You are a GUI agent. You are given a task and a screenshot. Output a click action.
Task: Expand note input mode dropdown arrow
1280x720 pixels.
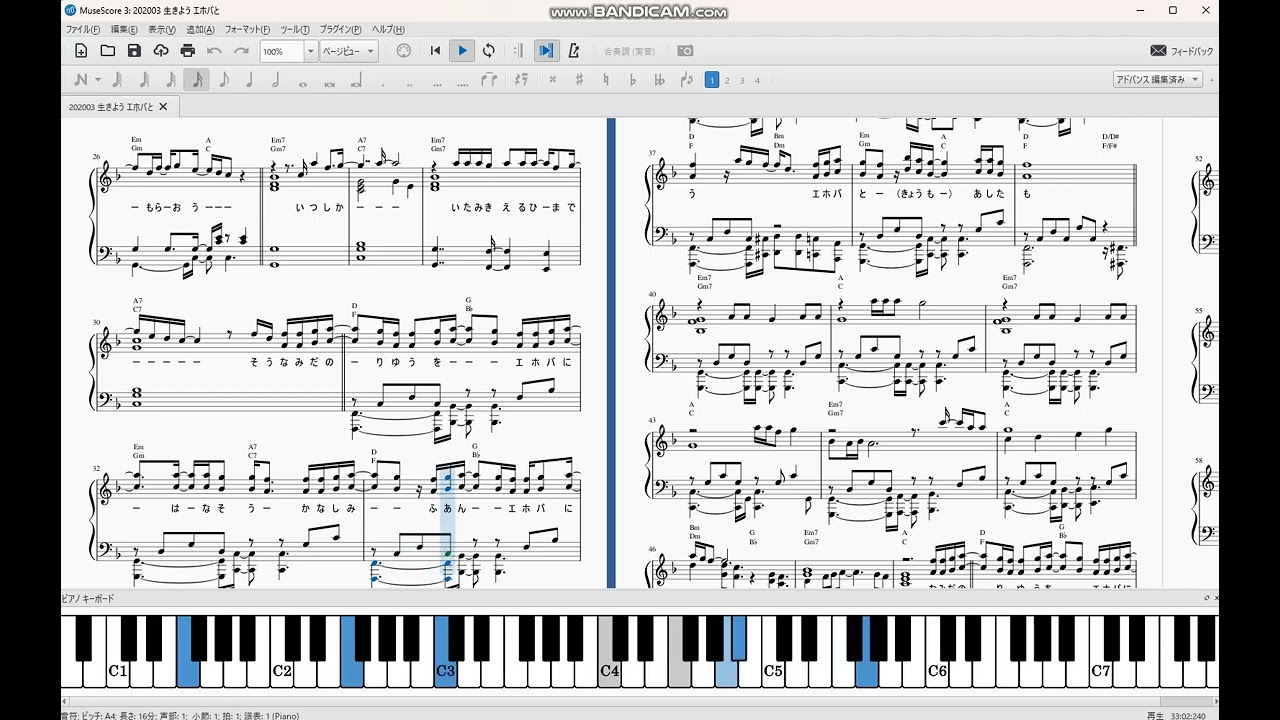click(98, 80)
